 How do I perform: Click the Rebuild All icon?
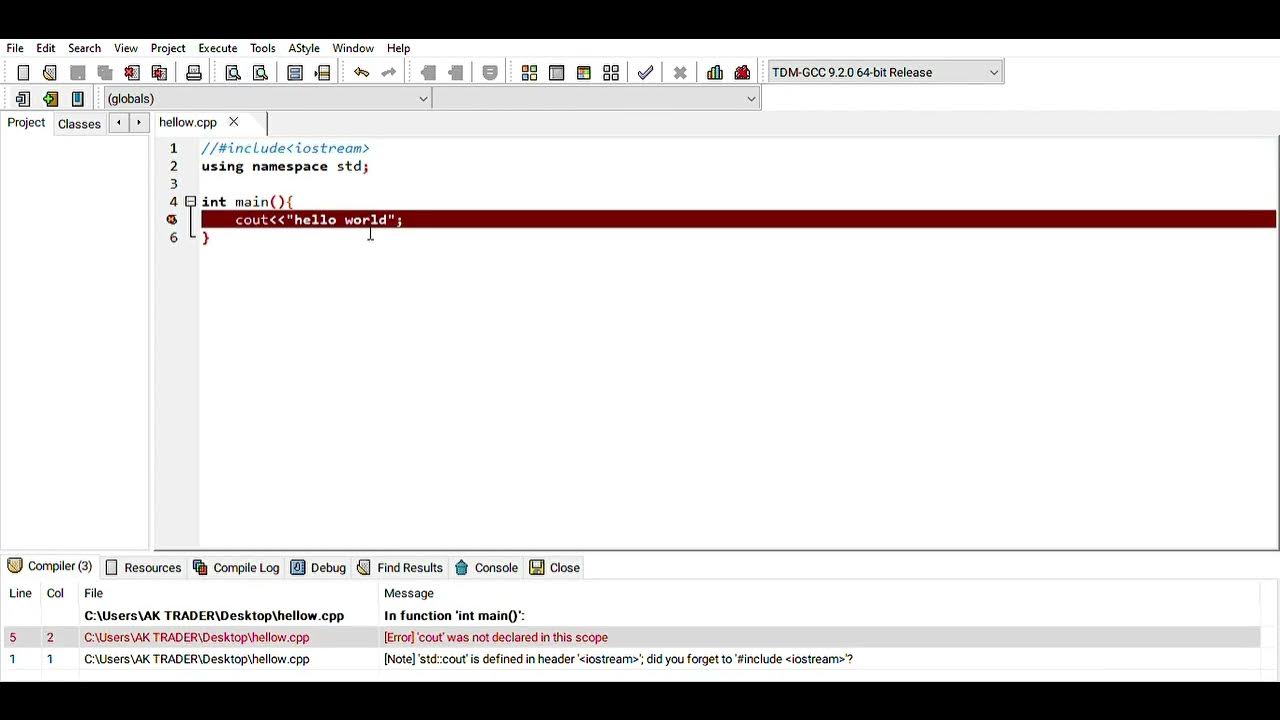coord(610,72)
